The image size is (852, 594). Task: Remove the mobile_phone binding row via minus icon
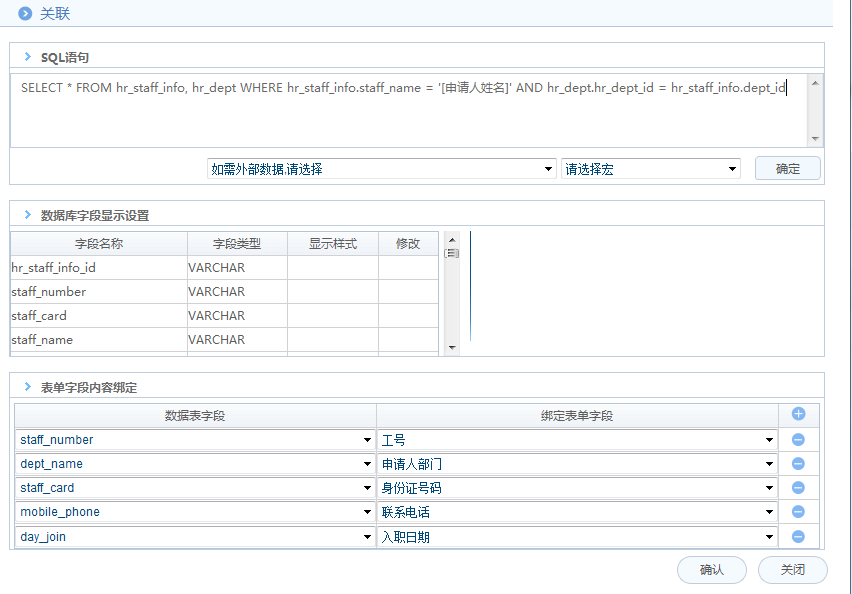click(798, 512)
